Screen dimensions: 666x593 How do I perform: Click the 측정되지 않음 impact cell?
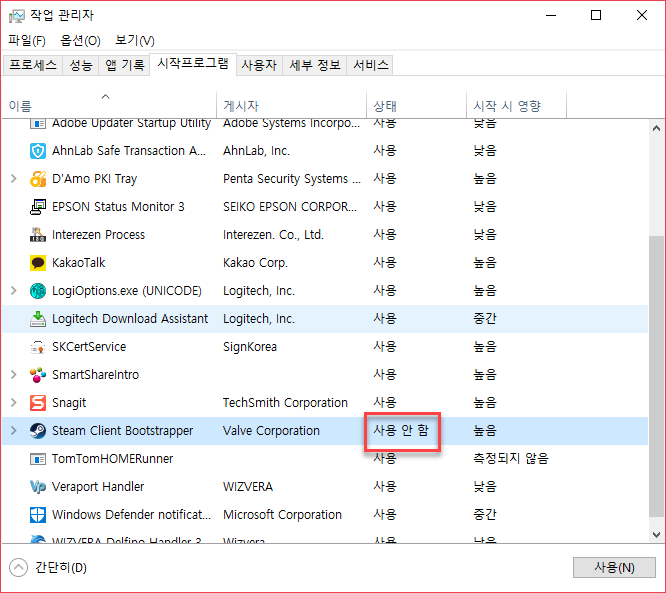coord(511,458)
